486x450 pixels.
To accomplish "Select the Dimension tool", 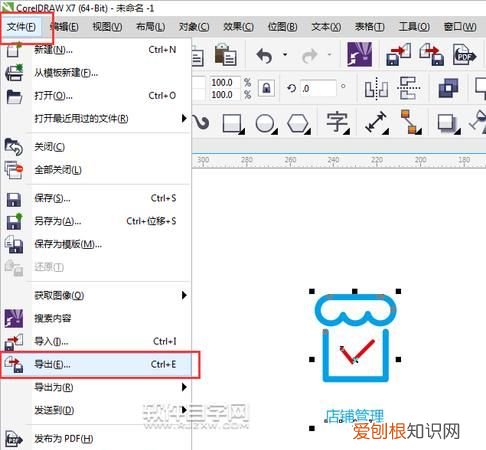I will pos(377,123).
